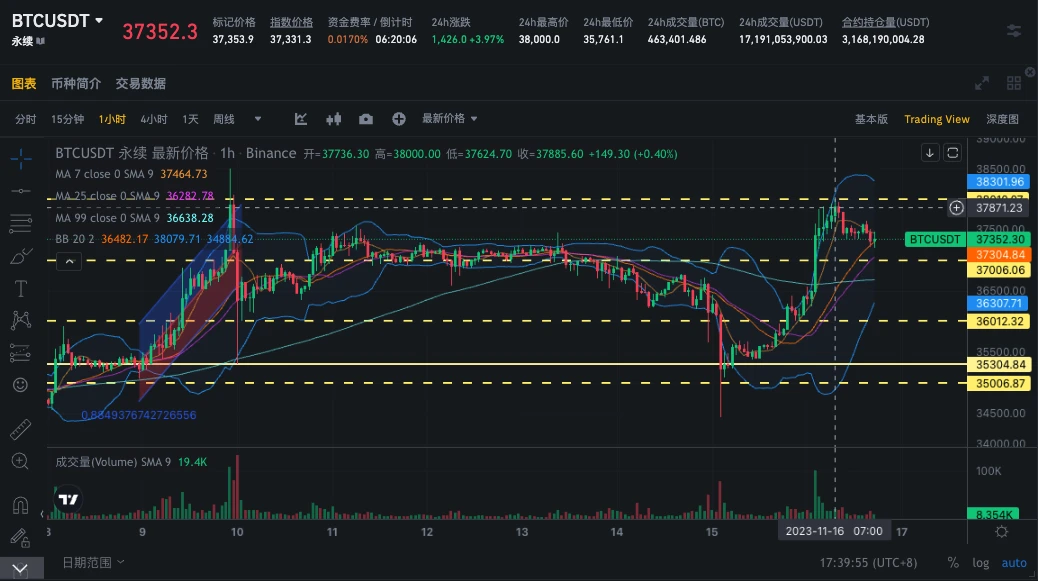Open the BTCUSDT symbol dropdown

click(55, 20)
